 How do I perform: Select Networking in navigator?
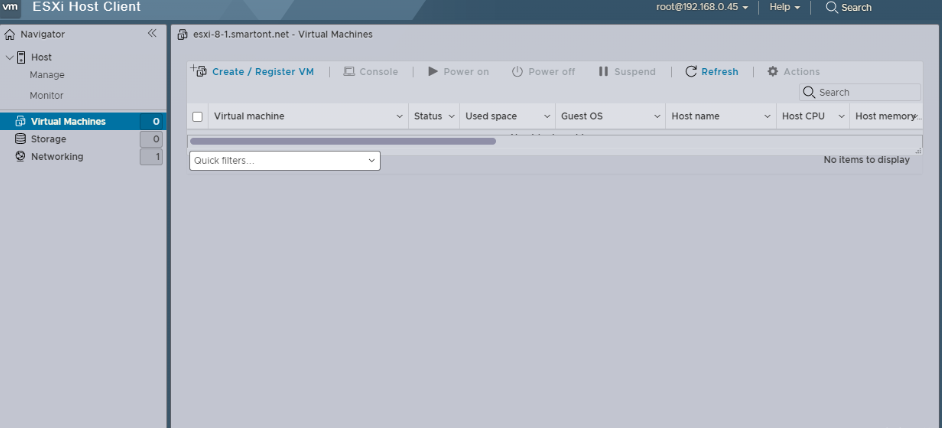click(57, 156)
